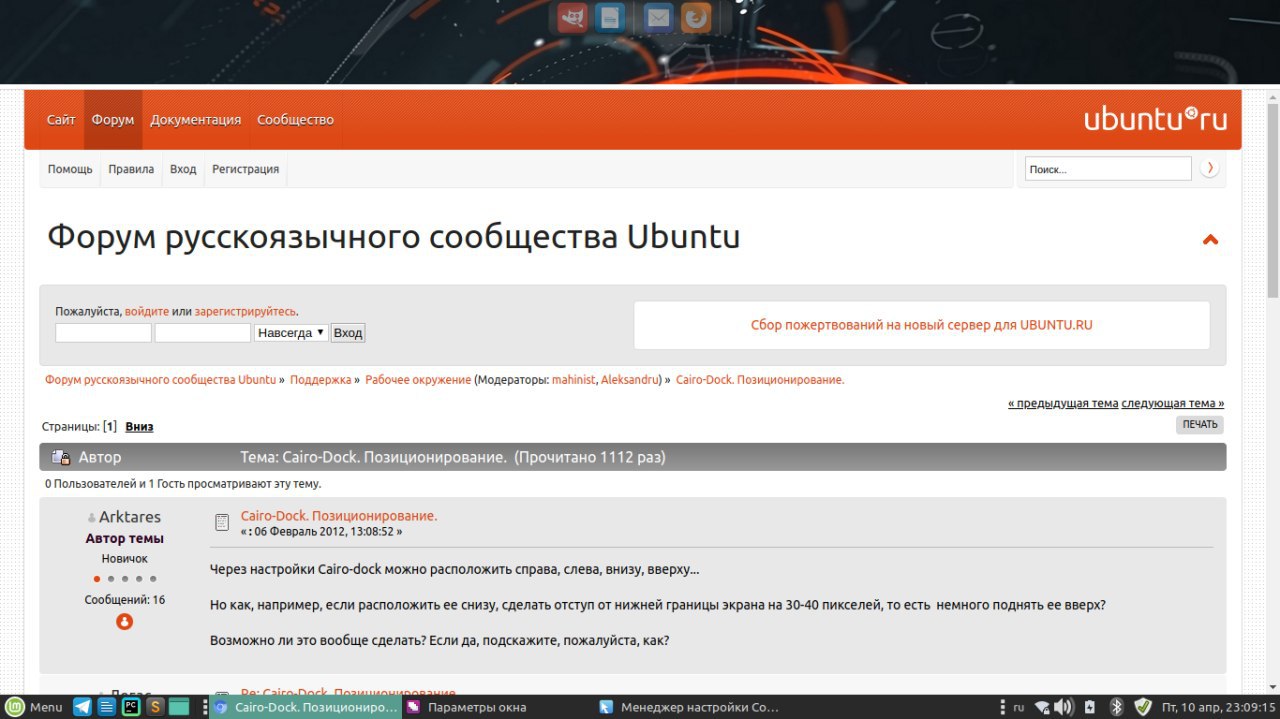
Task: Click the volume tray icon
Action: [1064, 707]
